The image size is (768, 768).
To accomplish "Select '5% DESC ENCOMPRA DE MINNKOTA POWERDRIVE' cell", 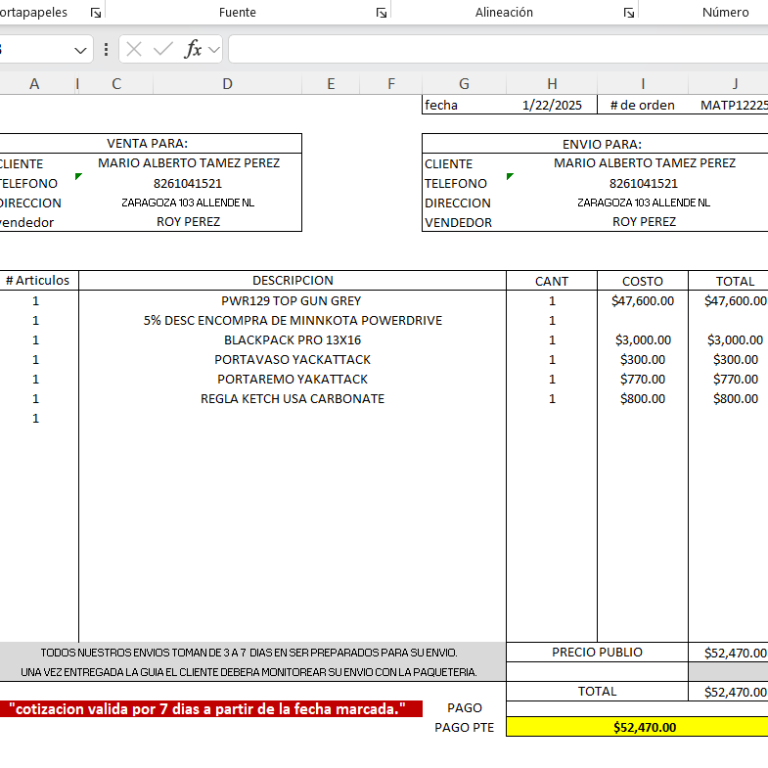I will [x=292, y=320].
